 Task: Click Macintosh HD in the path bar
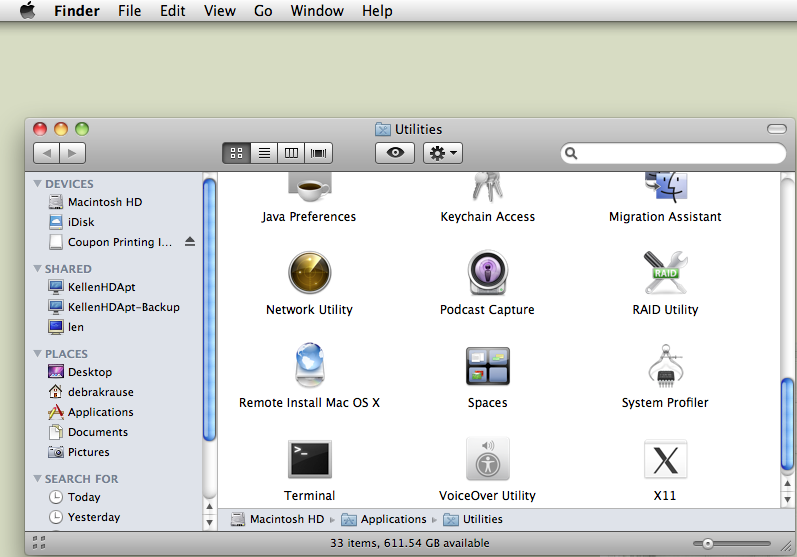coord(278,519)
